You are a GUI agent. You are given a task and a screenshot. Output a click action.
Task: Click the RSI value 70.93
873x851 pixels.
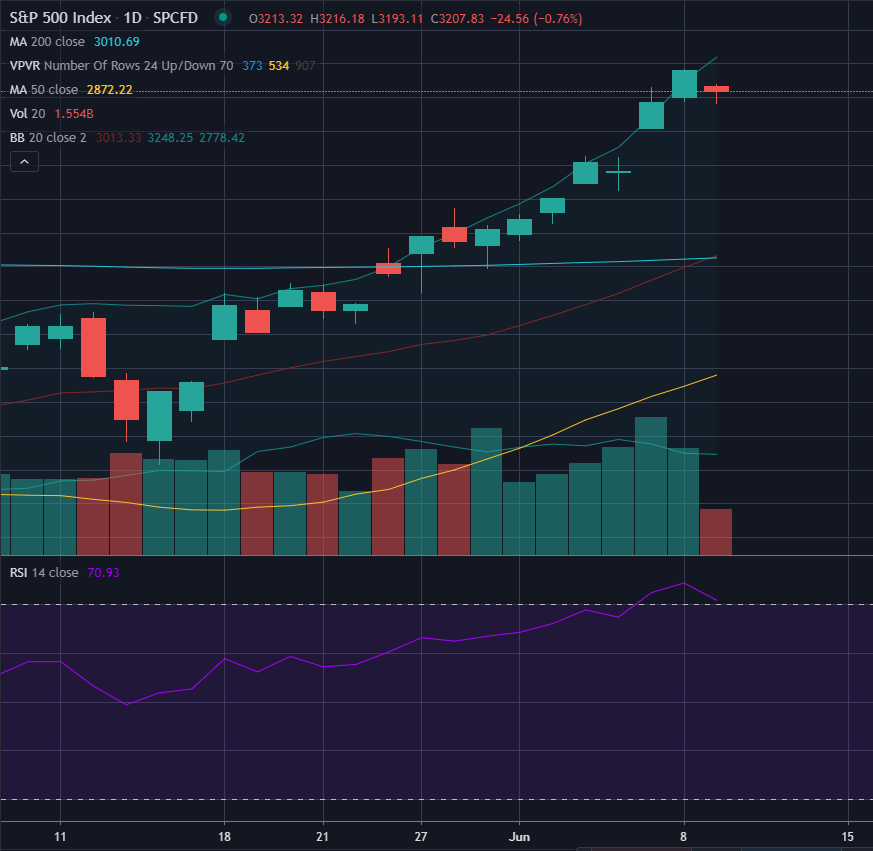tap(104, 573)
